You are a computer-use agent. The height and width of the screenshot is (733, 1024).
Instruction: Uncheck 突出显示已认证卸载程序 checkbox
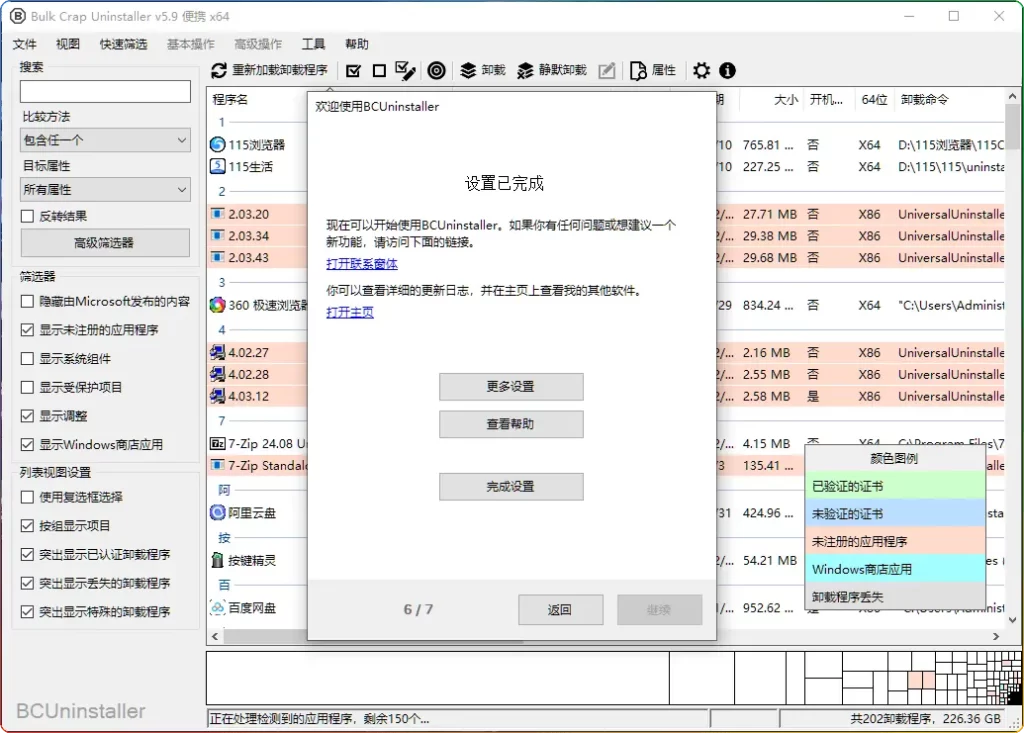coord(27,555)
